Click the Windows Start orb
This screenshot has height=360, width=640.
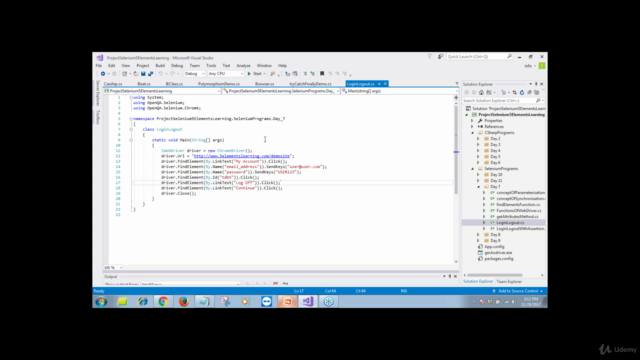101,302
